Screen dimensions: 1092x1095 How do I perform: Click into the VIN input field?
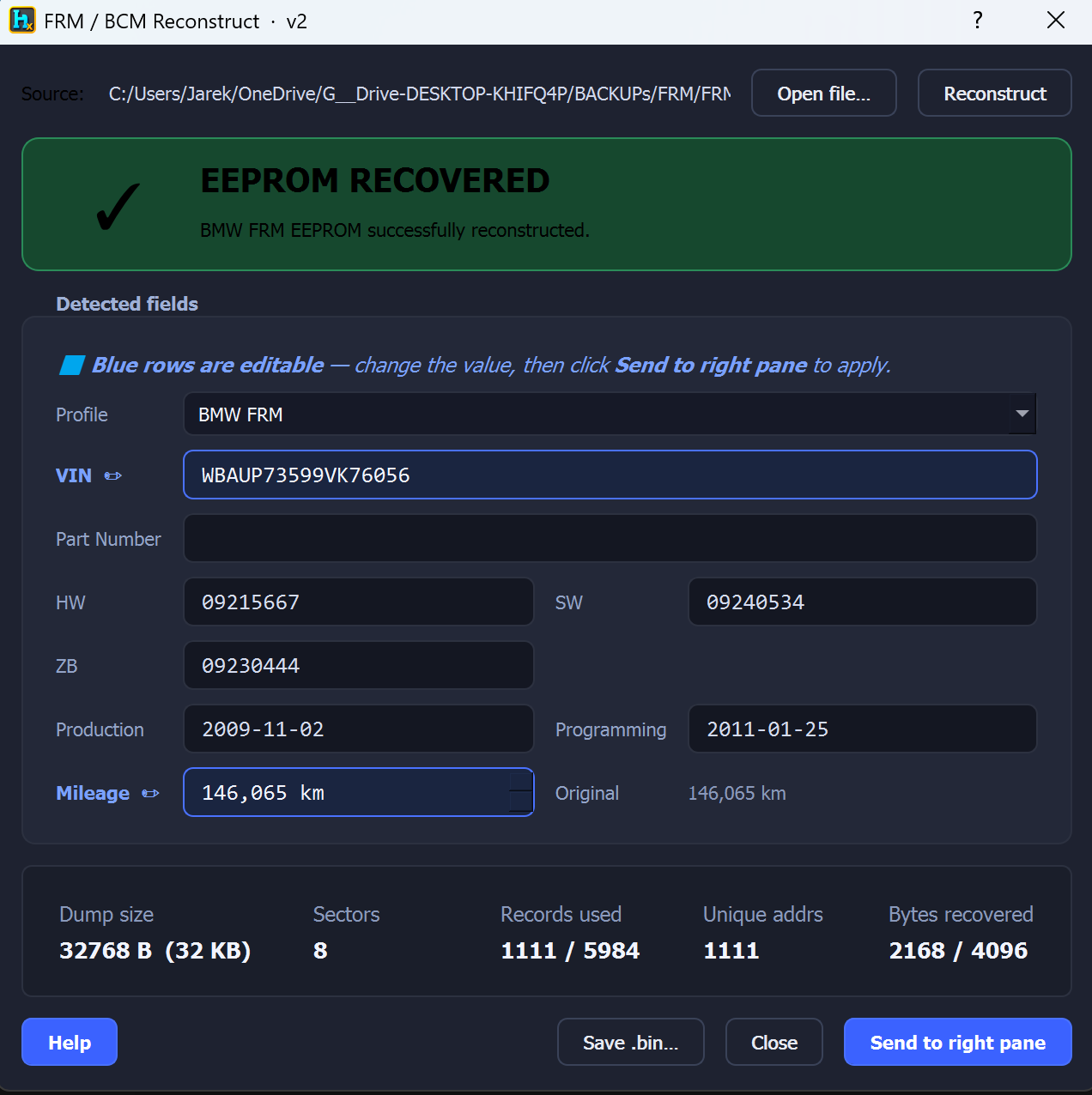point(610,475)
